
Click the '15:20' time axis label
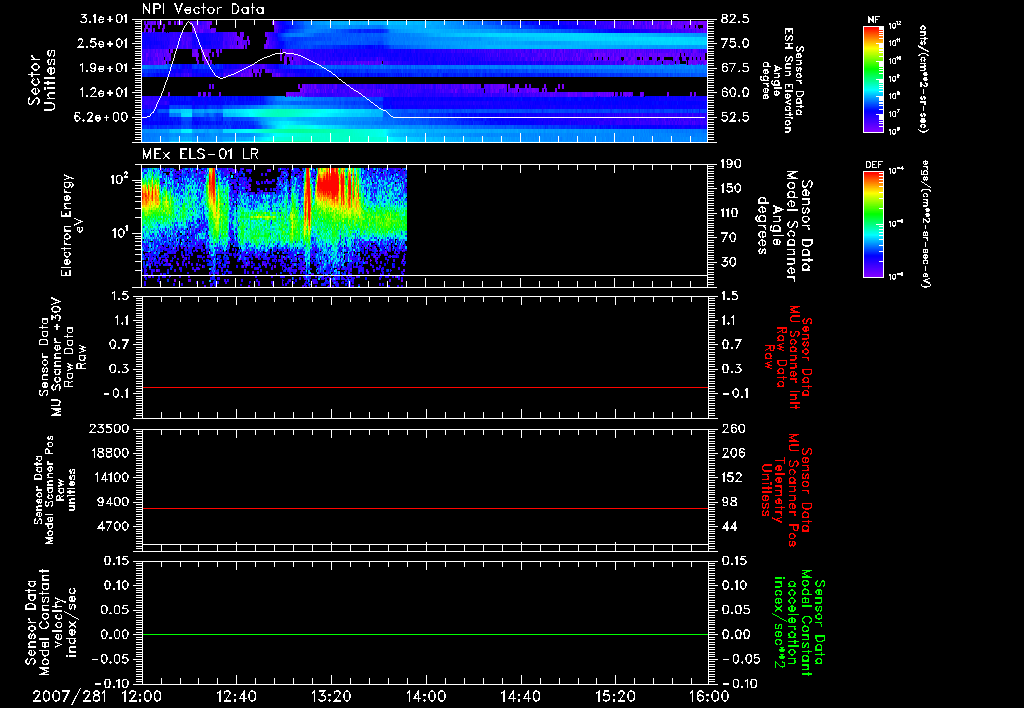coord(615,696)
